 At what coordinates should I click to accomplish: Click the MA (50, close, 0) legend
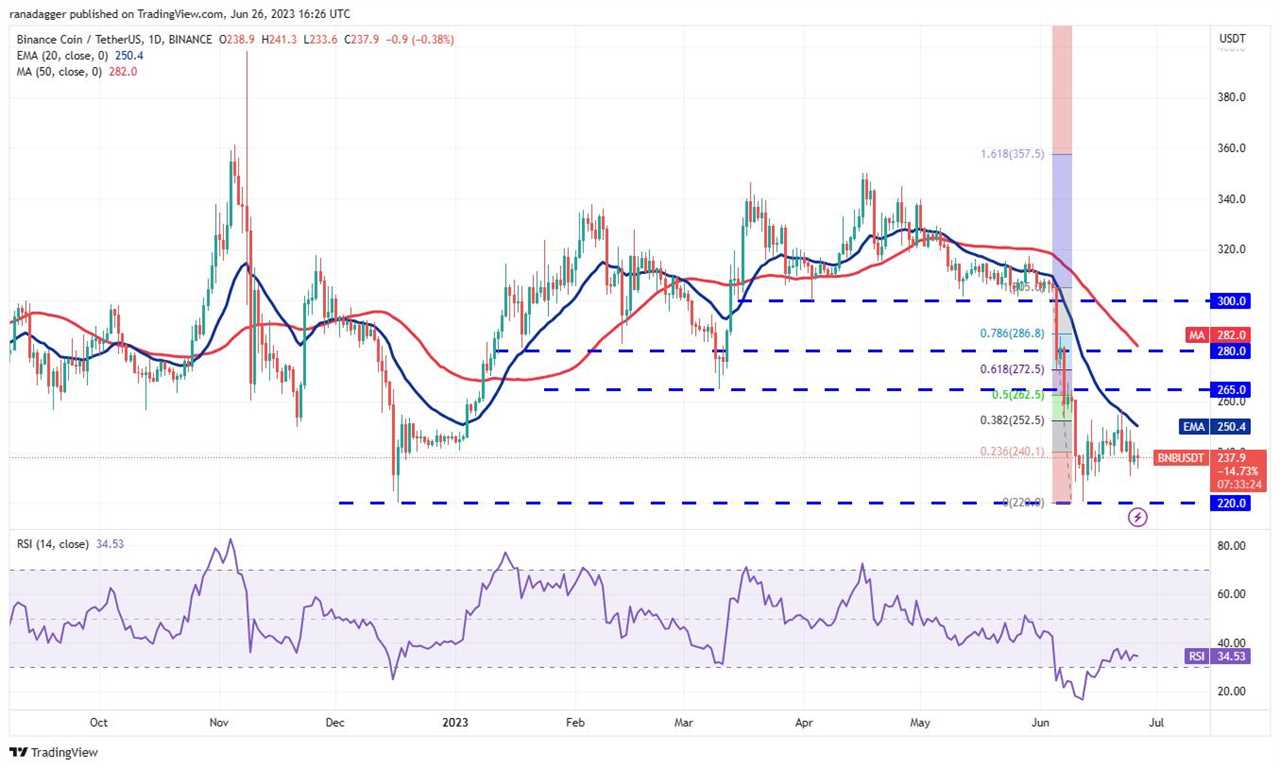[x=76, y=72]
